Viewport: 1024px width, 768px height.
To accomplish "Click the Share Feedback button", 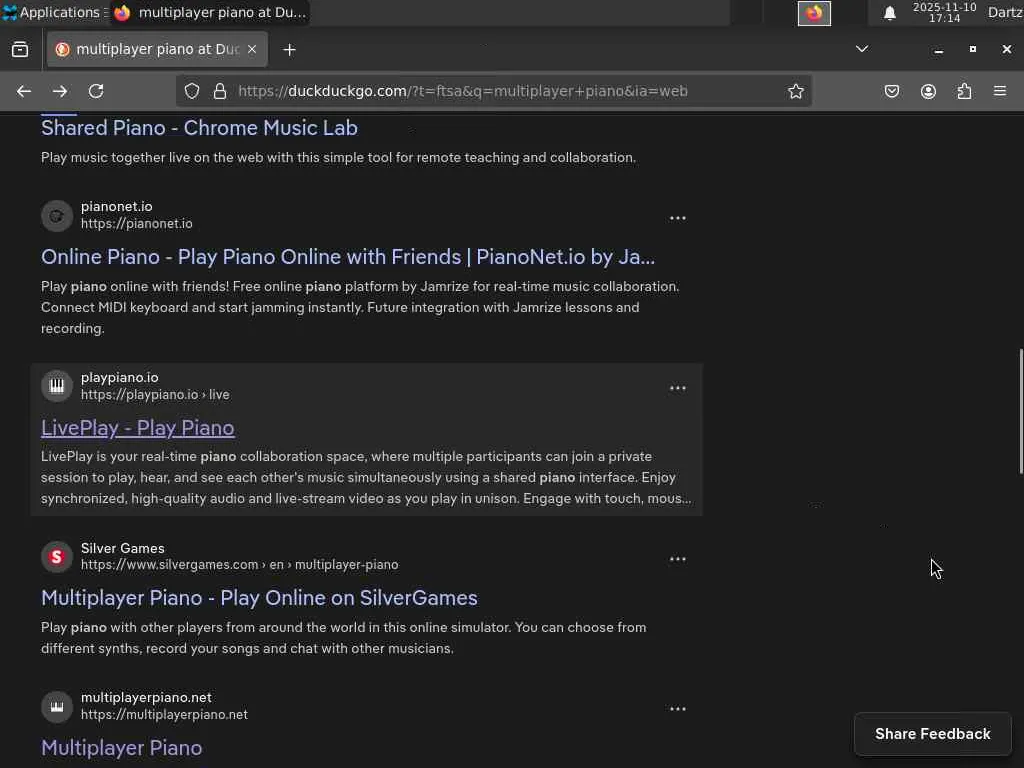I will coord(933,734).
